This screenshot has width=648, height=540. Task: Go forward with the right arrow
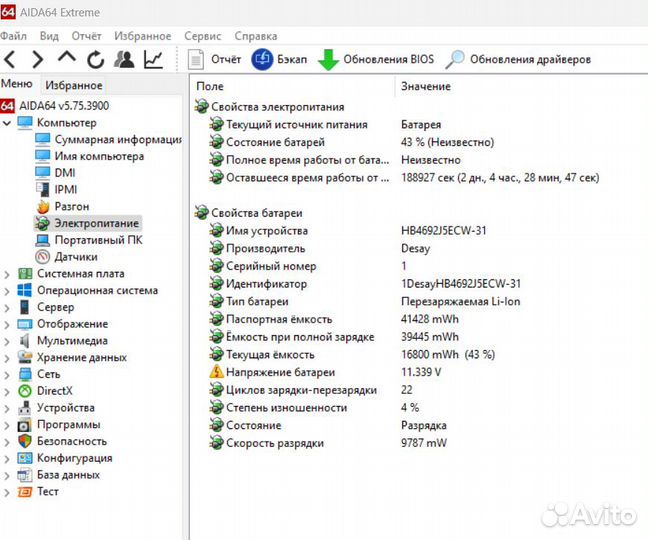(37, 59)
